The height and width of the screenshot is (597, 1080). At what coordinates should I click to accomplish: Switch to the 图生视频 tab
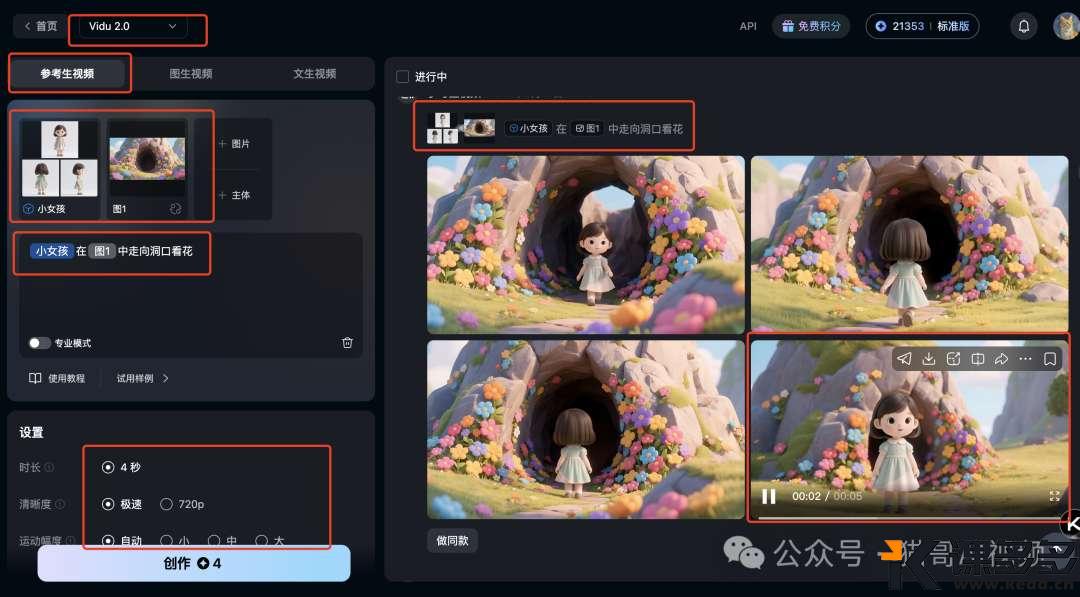click(191, 74)
